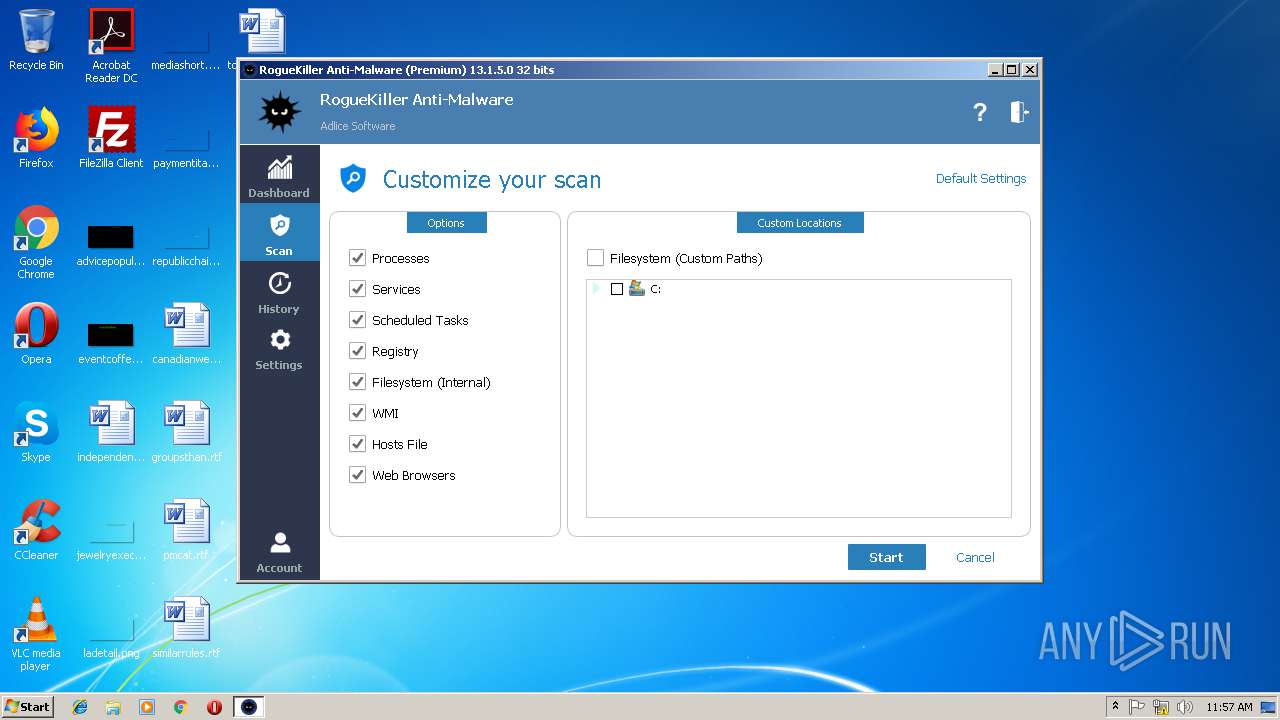This screenshot has height=720, width=1280.
Task: Open Recycle Bin on desktop
Action: (x=36, y=40)
